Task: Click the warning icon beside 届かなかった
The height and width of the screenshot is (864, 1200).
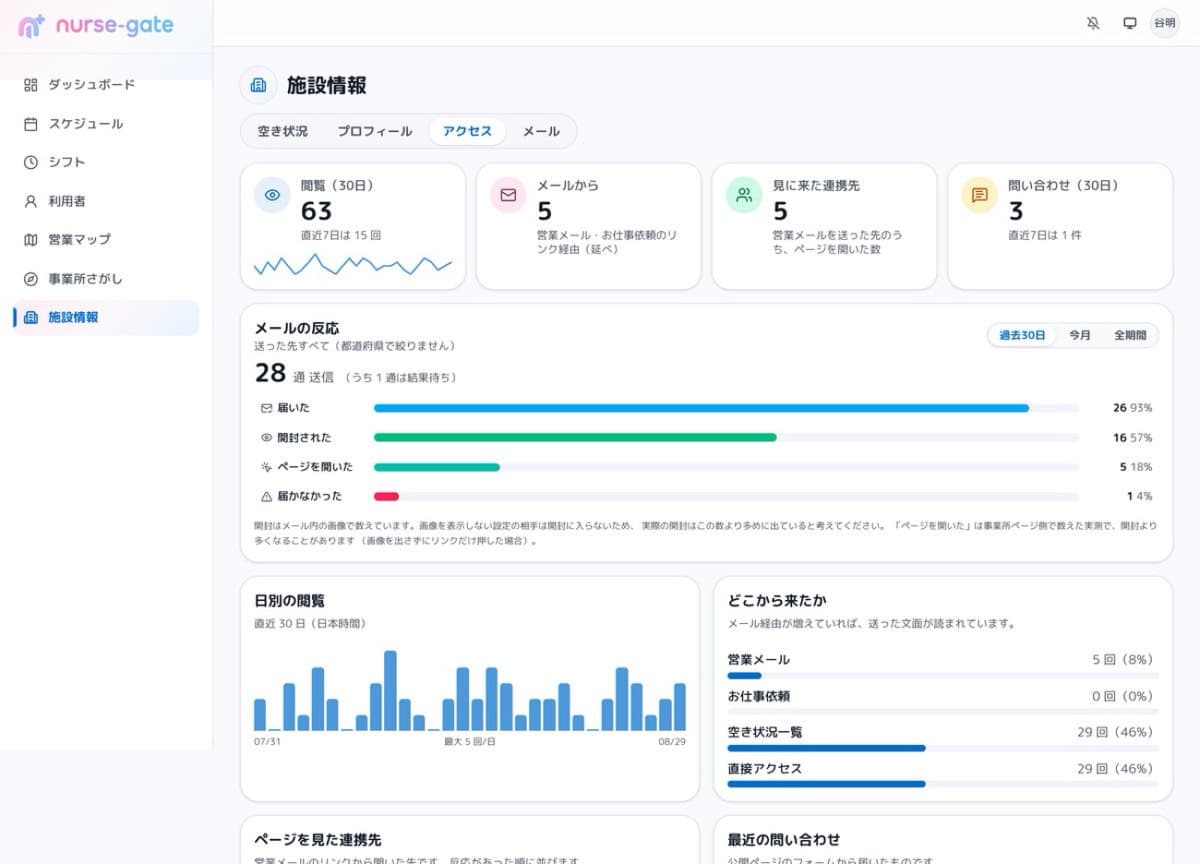Action: pos(266,496)
